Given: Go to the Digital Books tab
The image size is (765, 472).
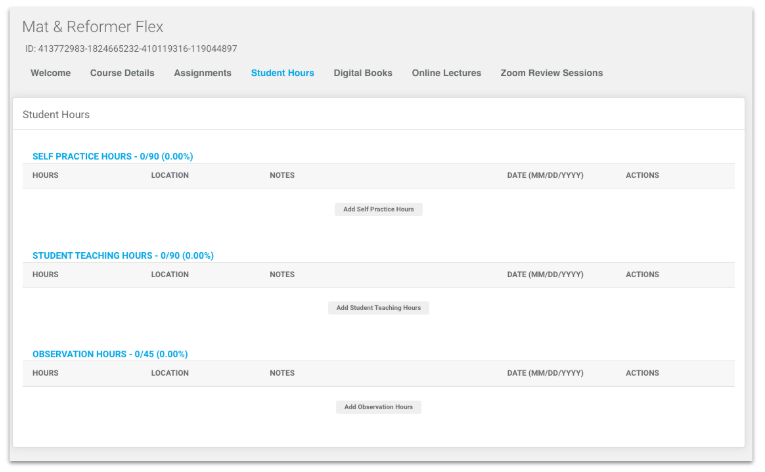Looking at the screenshot, I should point(363,73).
